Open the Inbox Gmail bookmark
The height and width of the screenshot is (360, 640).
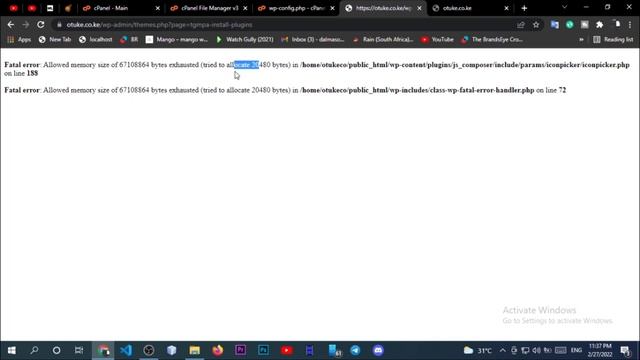(313, 40)
